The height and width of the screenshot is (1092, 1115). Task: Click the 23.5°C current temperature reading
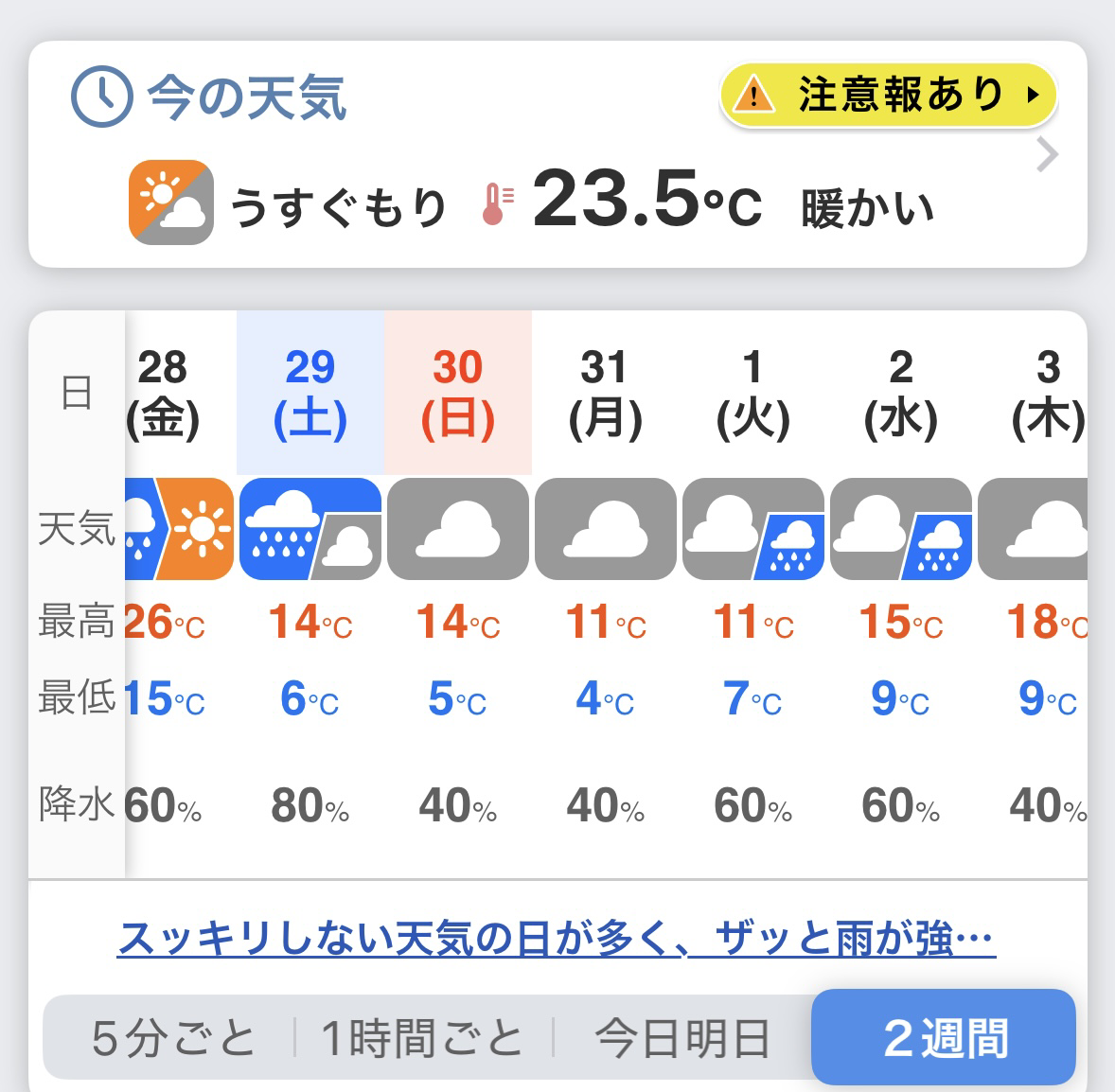tap(646, 201)
